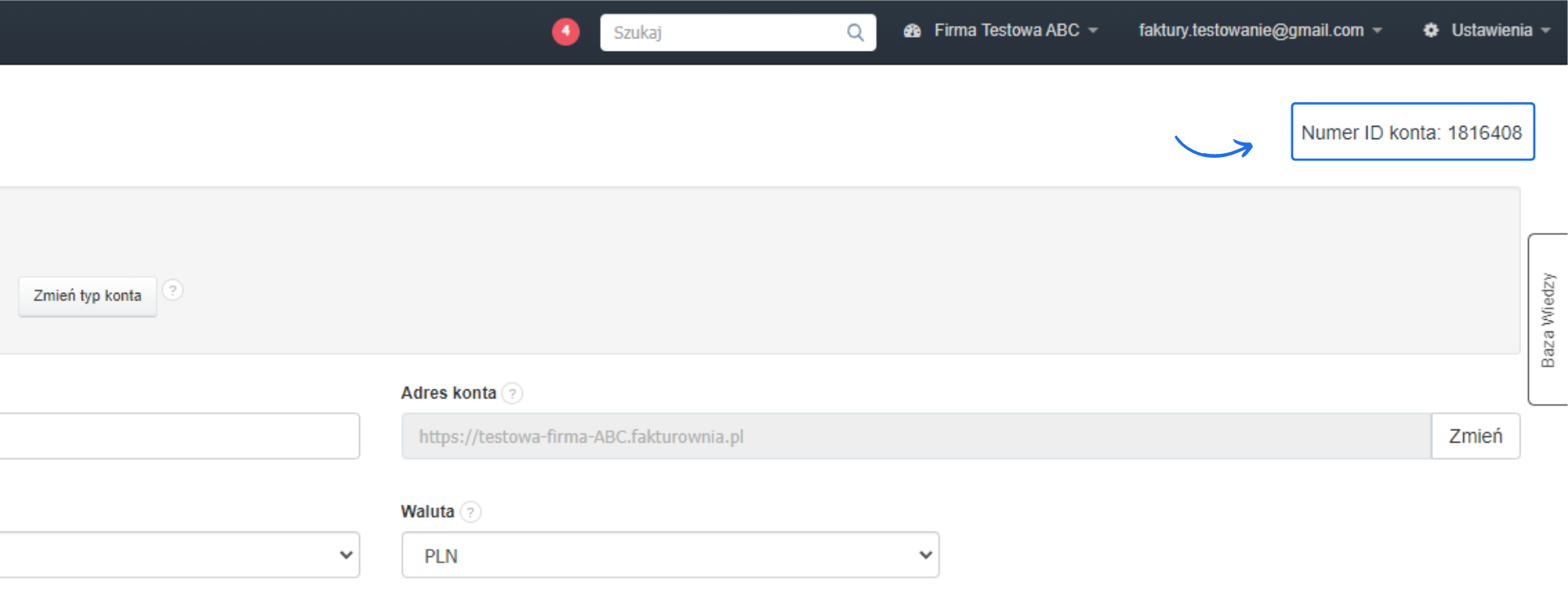The image size is (1568, 589).
Task: Click the Numer ID konta box
Action: point(1412,132)
